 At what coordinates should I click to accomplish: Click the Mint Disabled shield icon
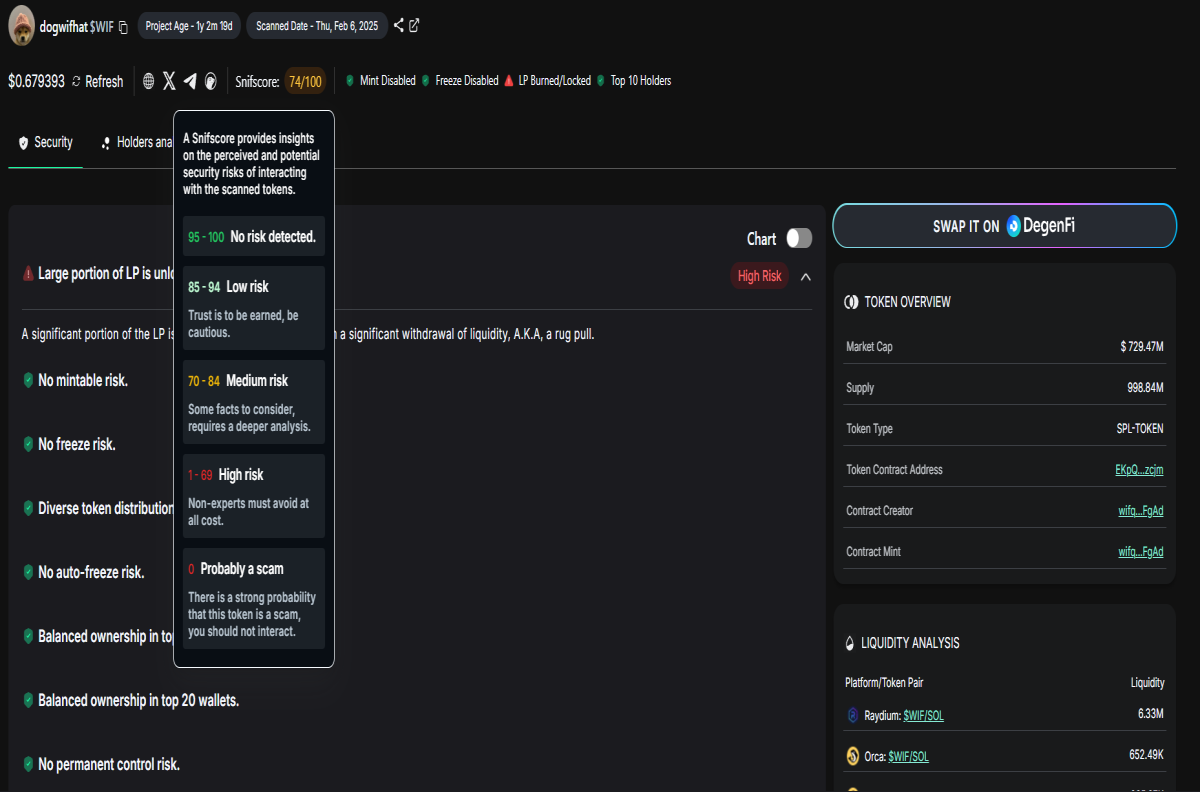coord(350,81)
